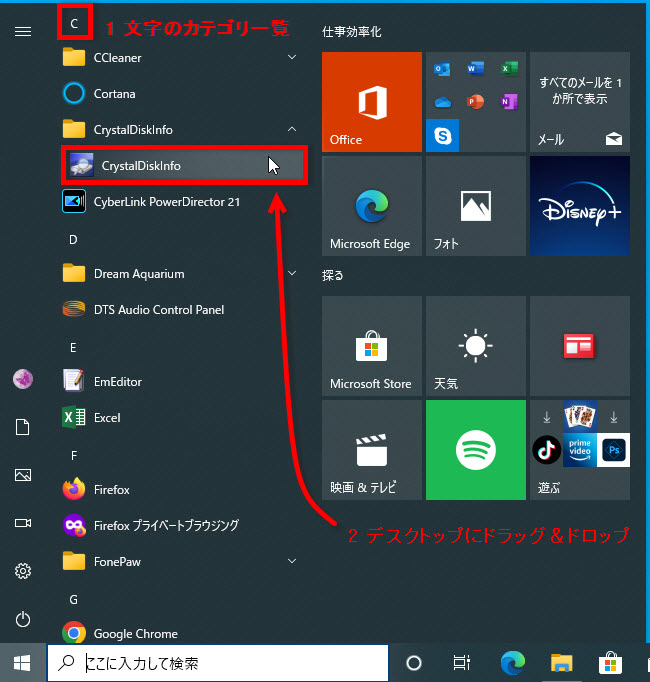The width and height of the screenshot is (650, 682).
Task: Open the Disney+ tile
Action: click(579, 206)
